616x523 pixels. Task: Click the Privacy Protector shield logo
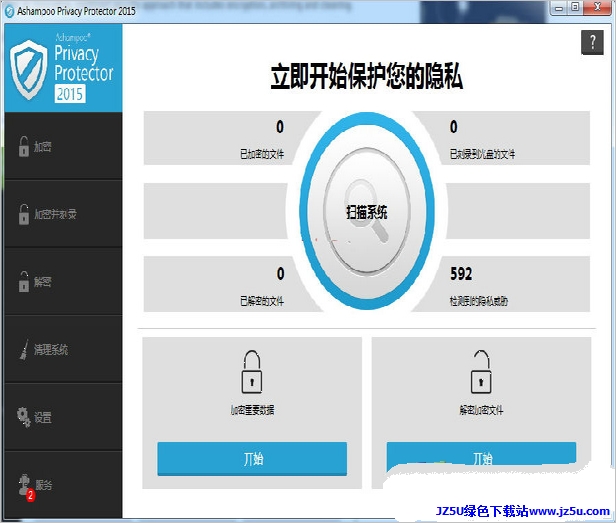(29, 70)
